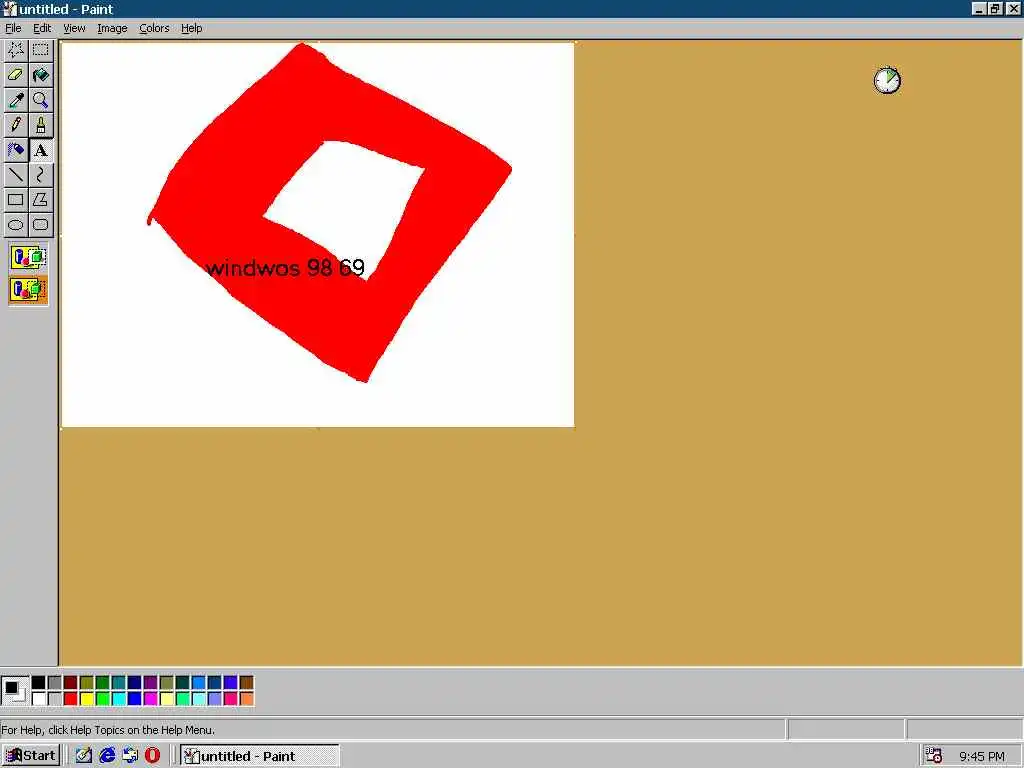This screenshot has height=768, width=1024.
Task: Pick the brown color swatch
Action: (246, 683)
